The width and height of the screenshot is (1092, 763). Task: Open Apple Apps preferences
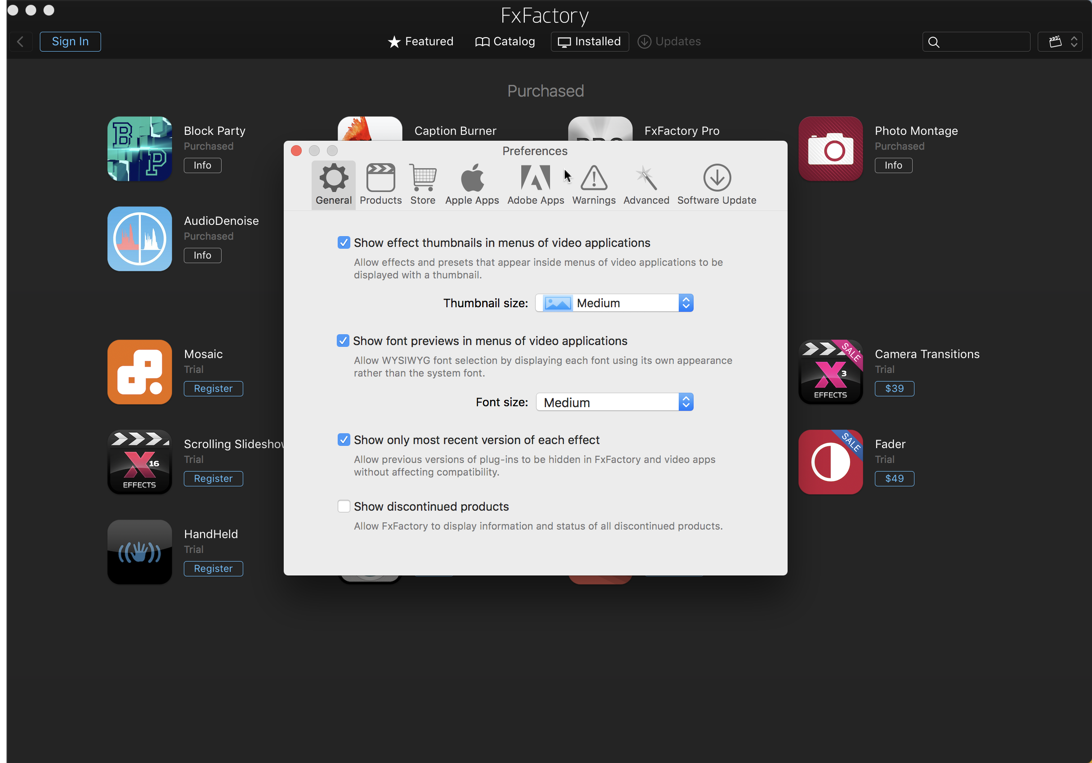pos(472,185)
